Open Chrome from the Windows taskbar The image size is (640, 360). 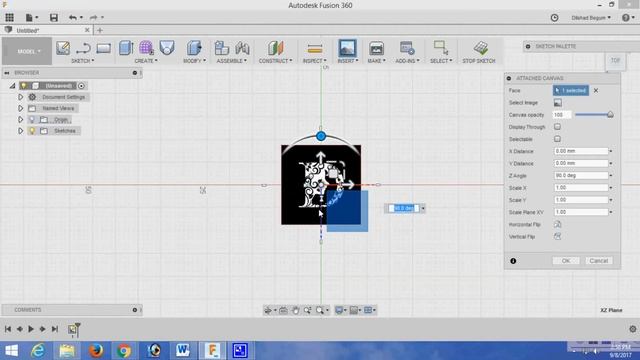pos(124,350)
